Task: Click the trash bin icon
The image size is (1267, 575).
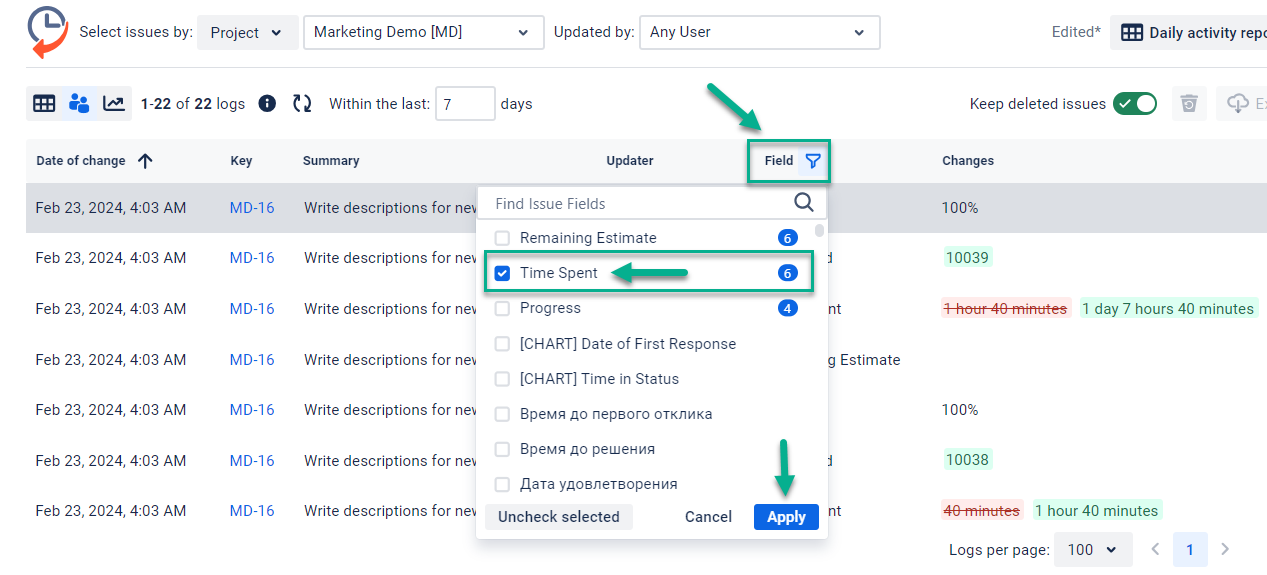Action: (1189, 104)
